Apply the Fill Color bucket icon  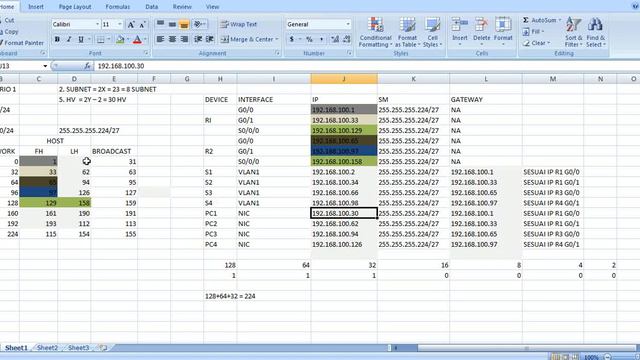pos(120,39)
